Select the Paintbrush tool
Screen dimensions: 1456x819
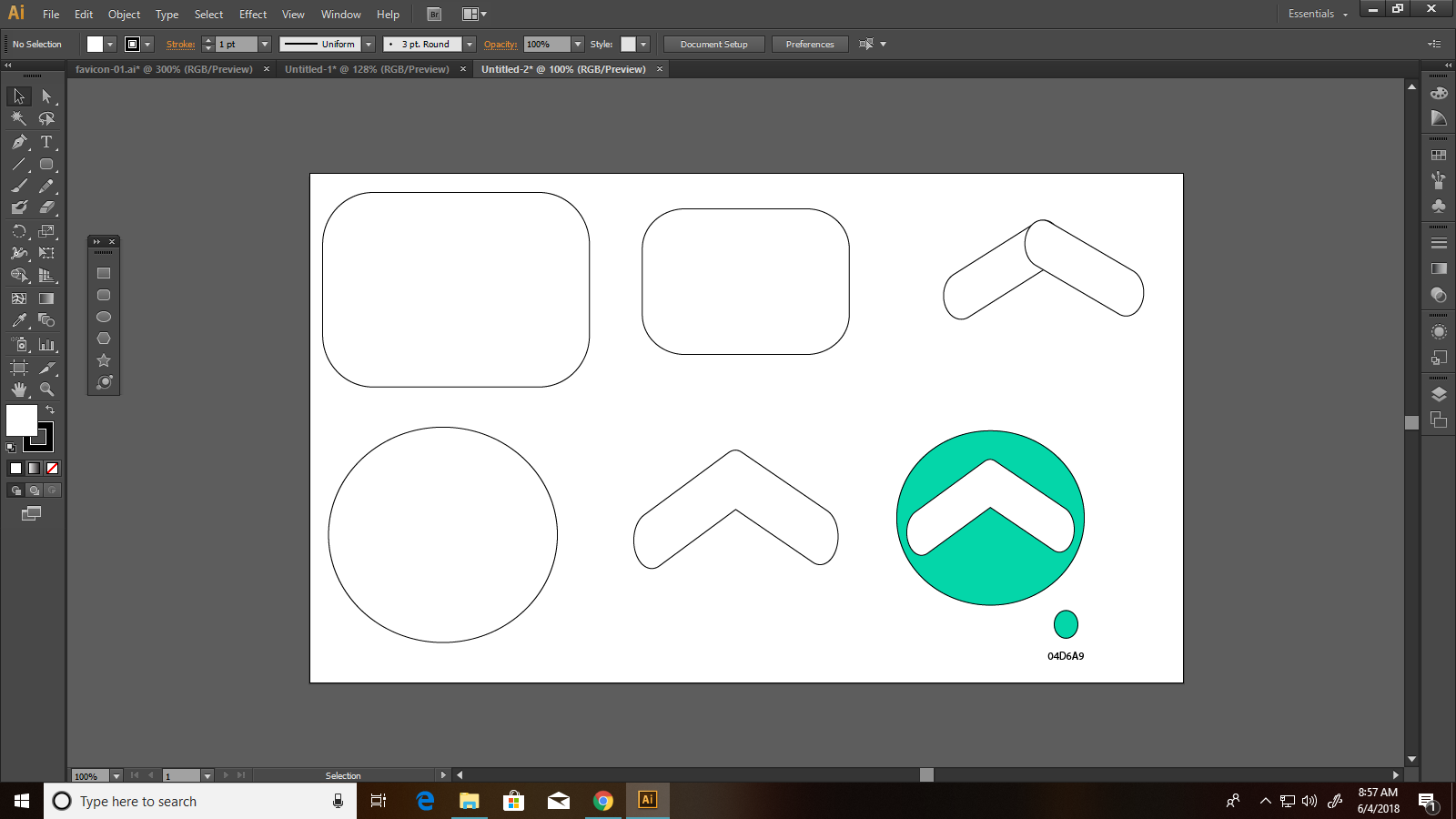click(18, 185)
